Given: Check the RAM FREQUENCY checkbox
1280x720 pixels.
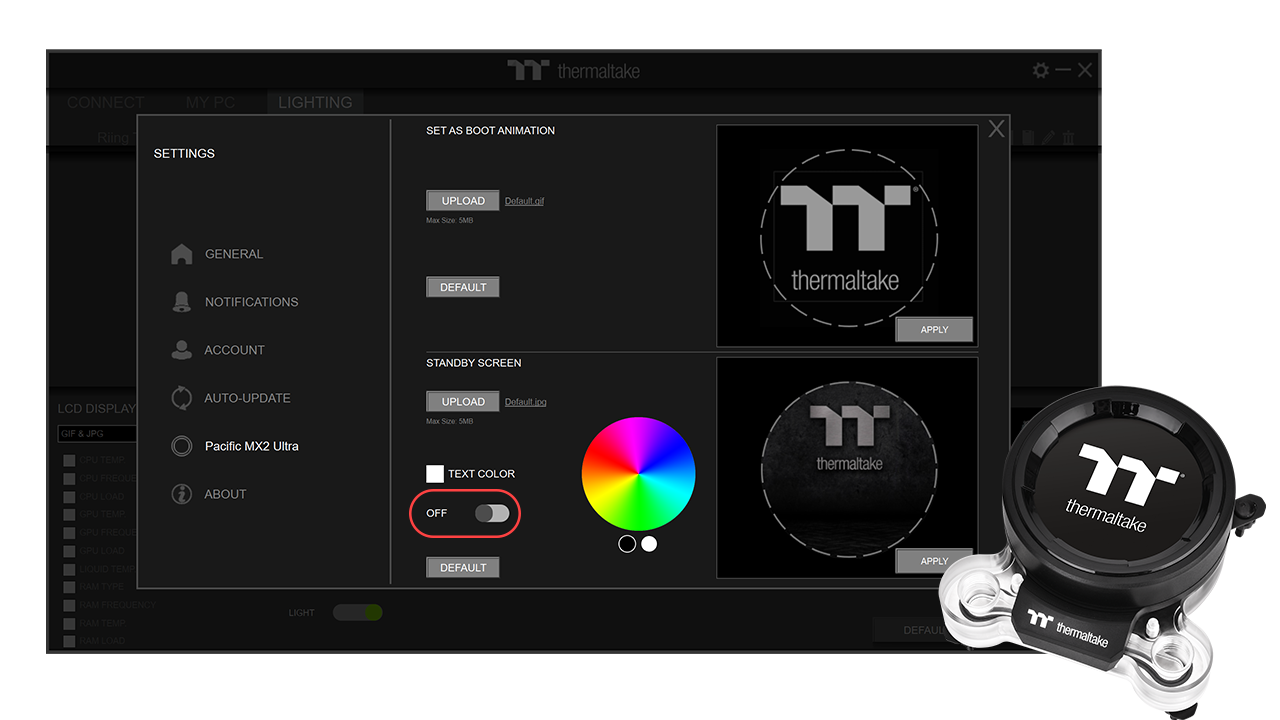Looking at the screenshot, I should (69, 605).
